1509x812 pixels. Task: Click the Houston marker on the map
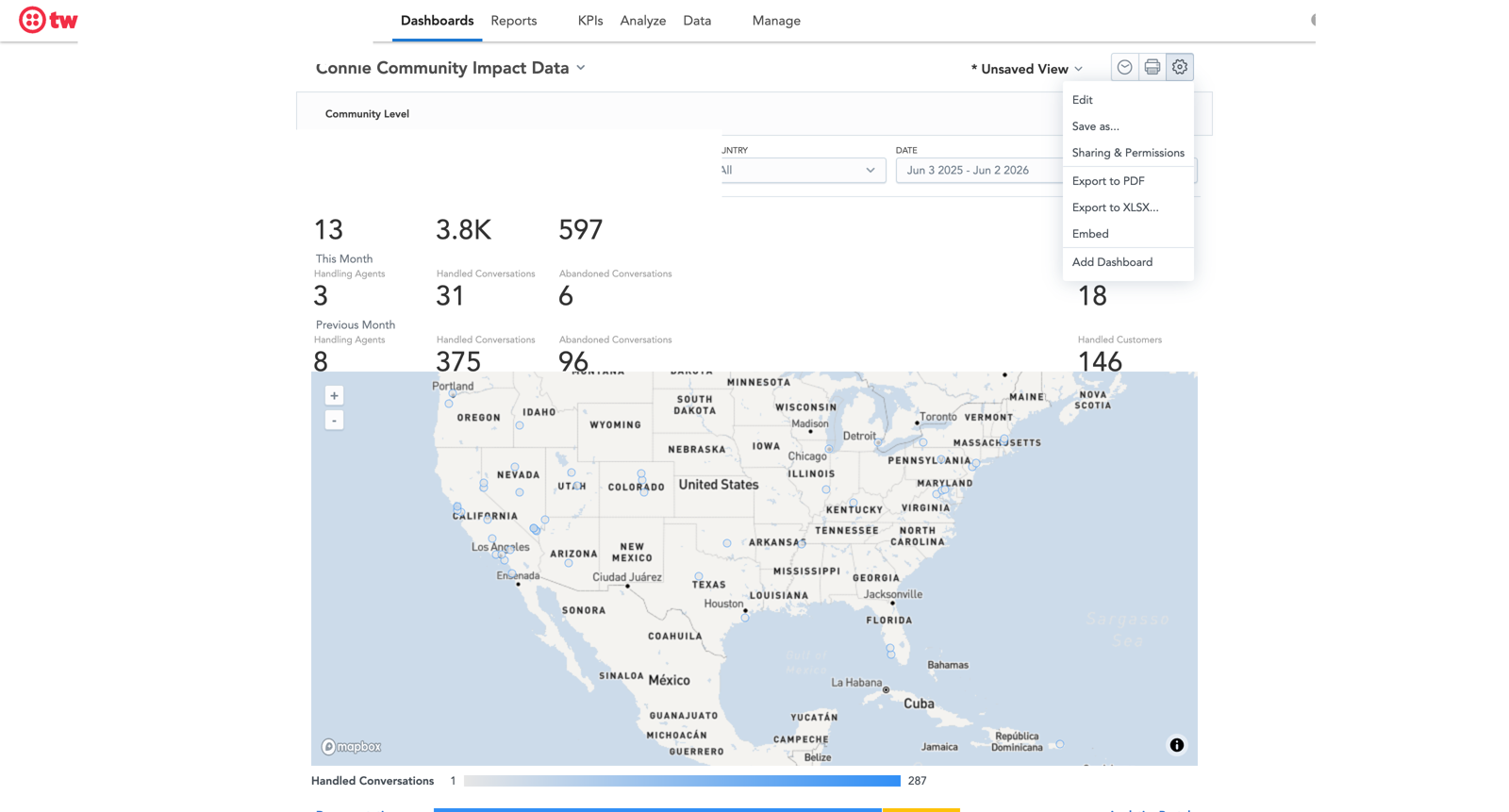(x=745, y=611)
